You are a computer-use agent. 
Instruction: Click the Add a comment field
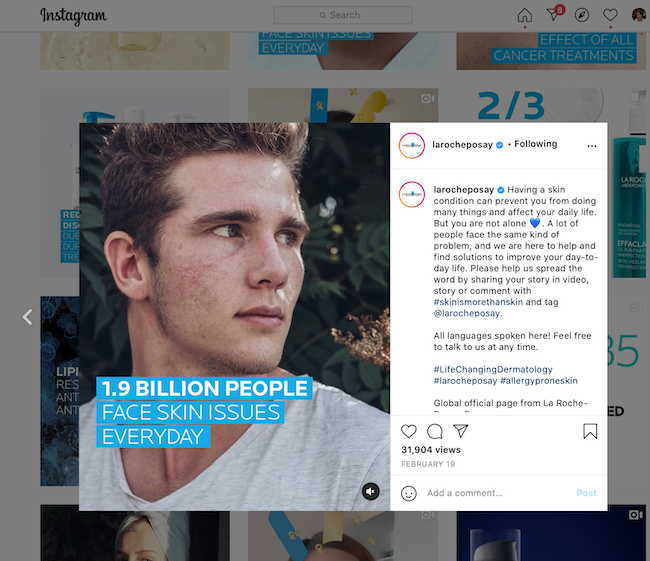point(497,493)
